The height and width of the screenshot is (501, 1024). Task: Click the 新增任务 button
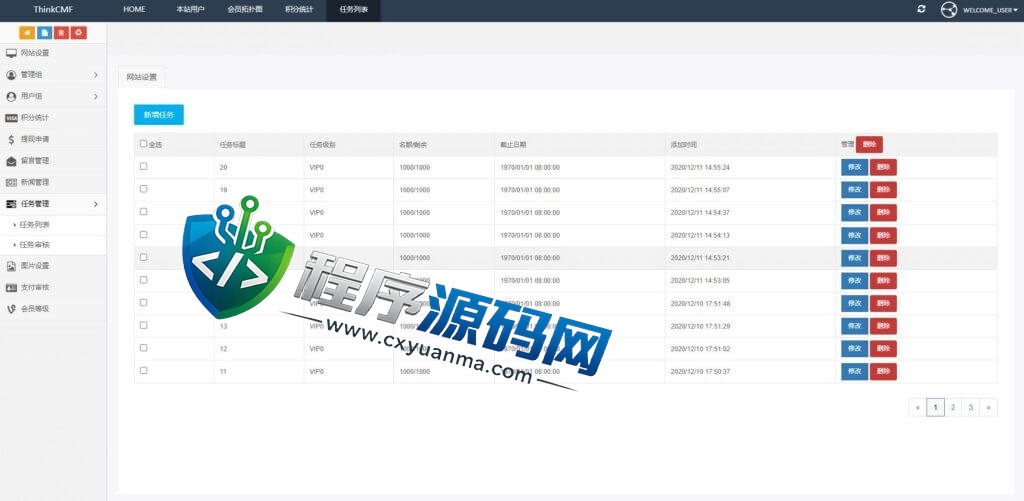point(159,114)
